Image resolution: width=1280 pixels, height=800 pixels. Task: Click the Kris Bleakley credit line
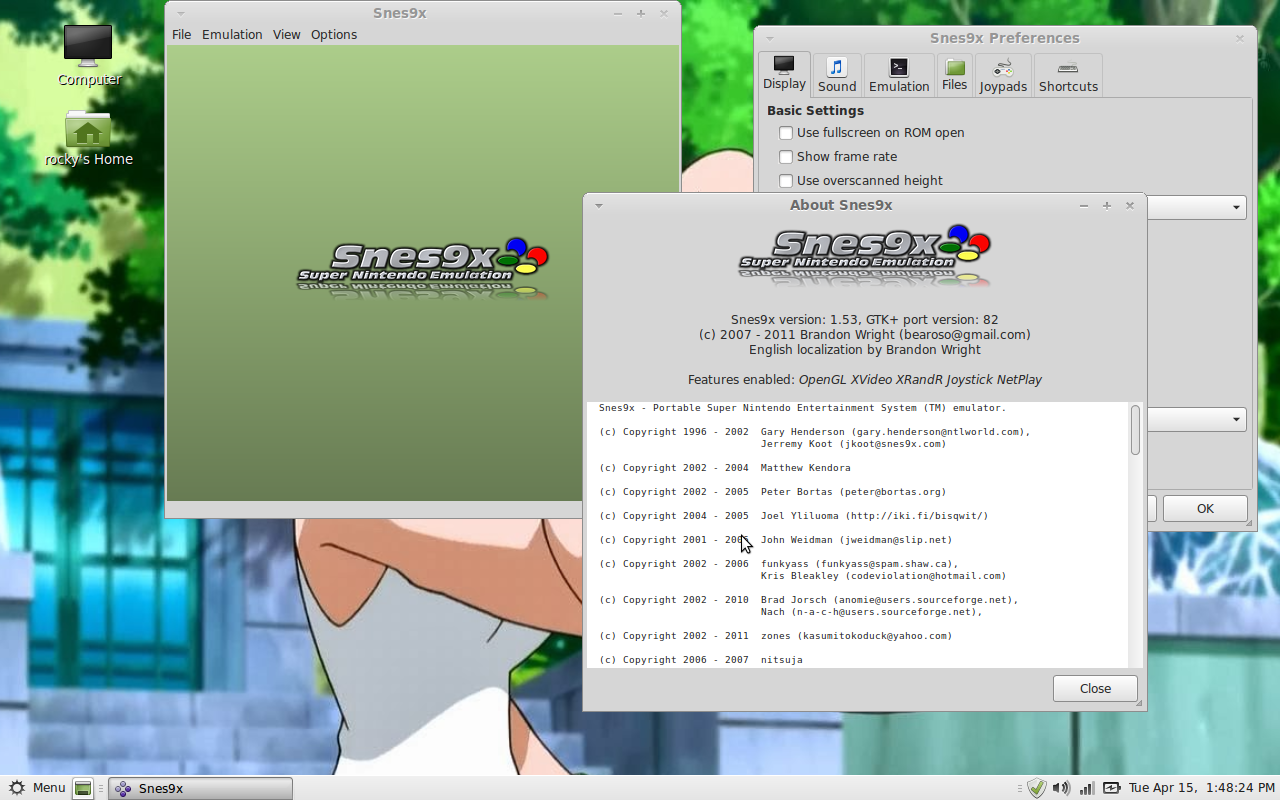[x=884, y=576]
